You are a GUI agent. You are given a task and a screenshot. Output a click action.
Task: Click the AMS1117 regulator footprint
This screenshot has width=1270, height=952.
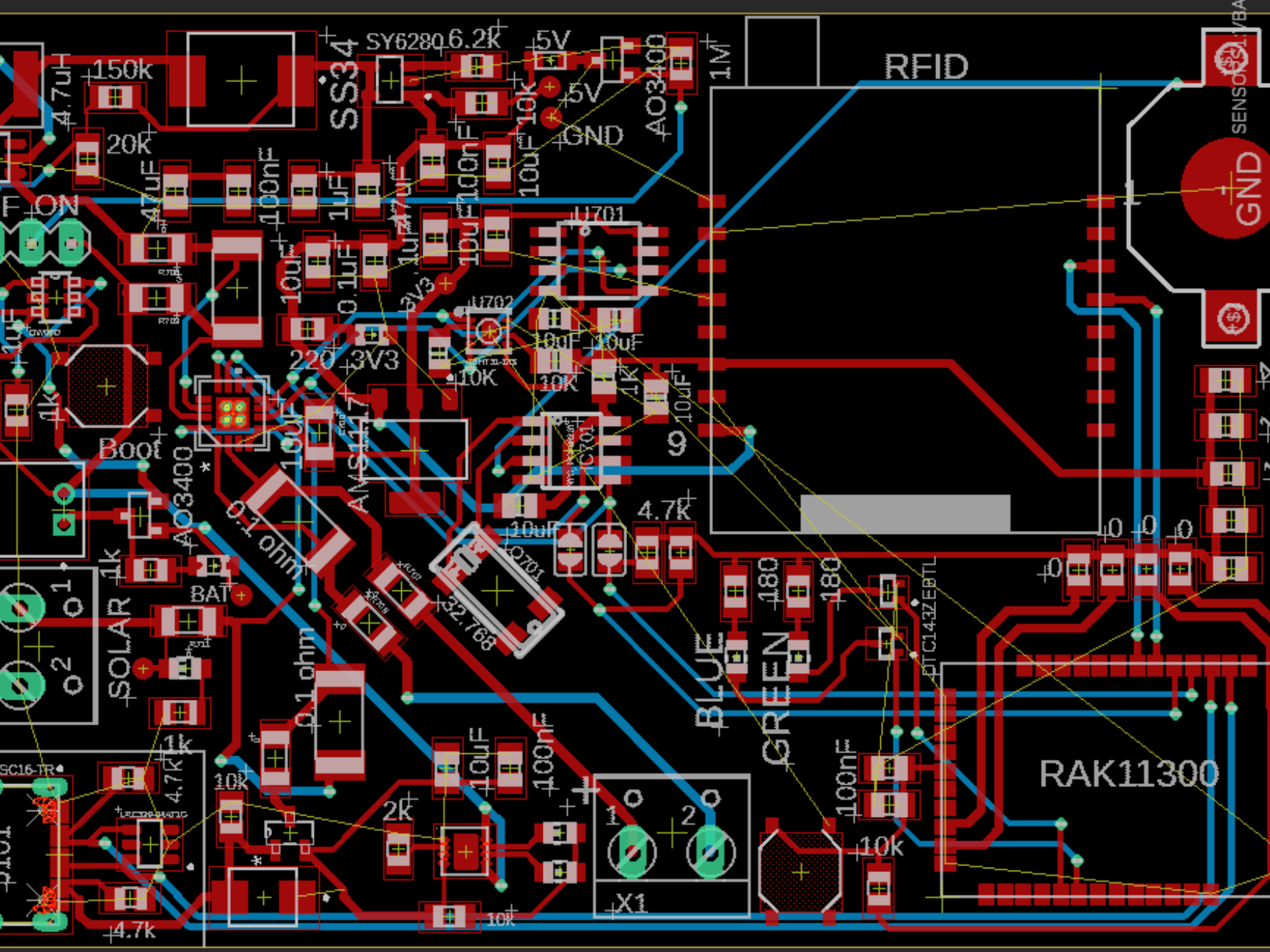tap(415, 450)
